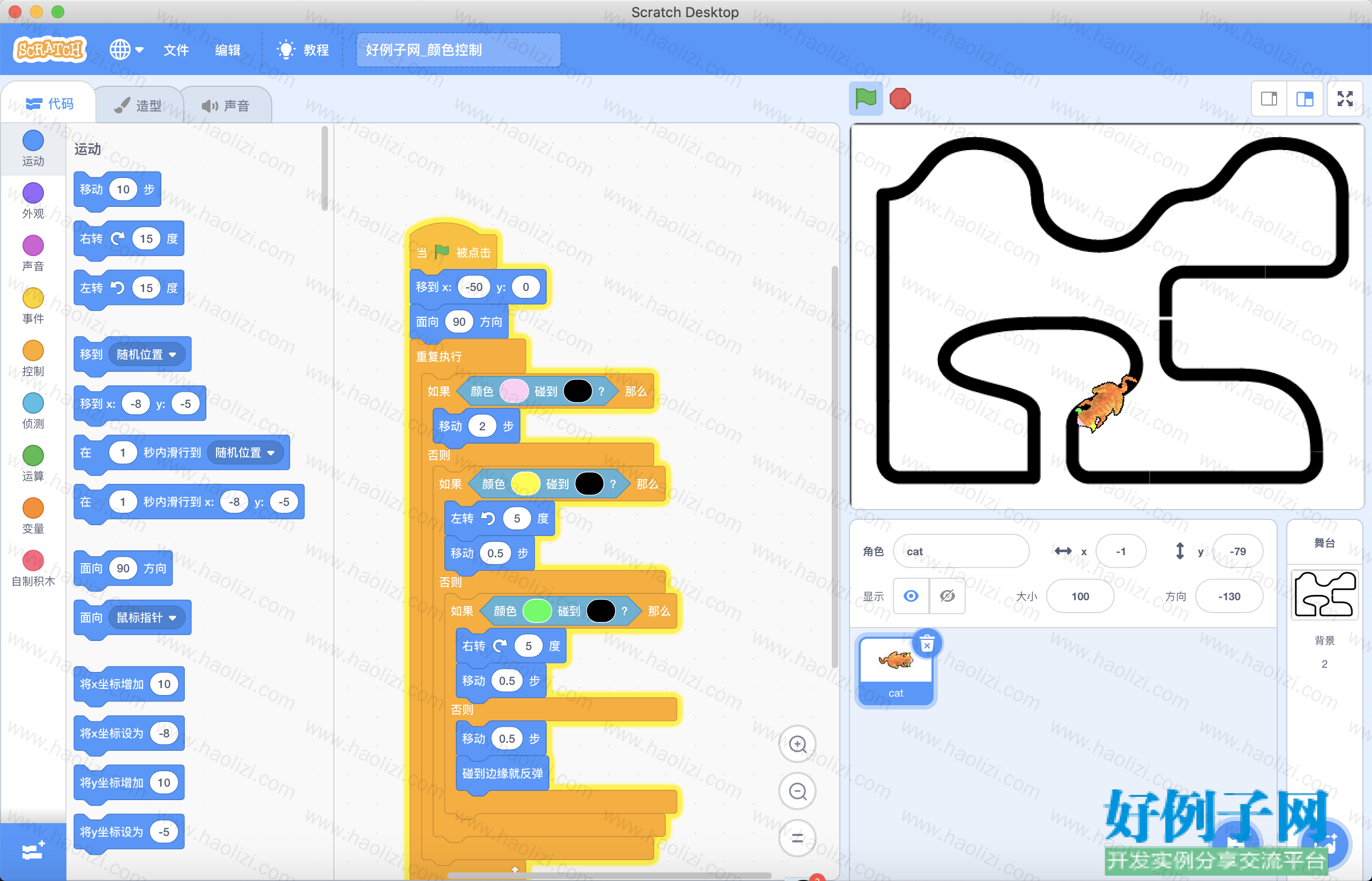Reset workspace zoom to default
Screen dimensions: 1372x881
[797, 838]
